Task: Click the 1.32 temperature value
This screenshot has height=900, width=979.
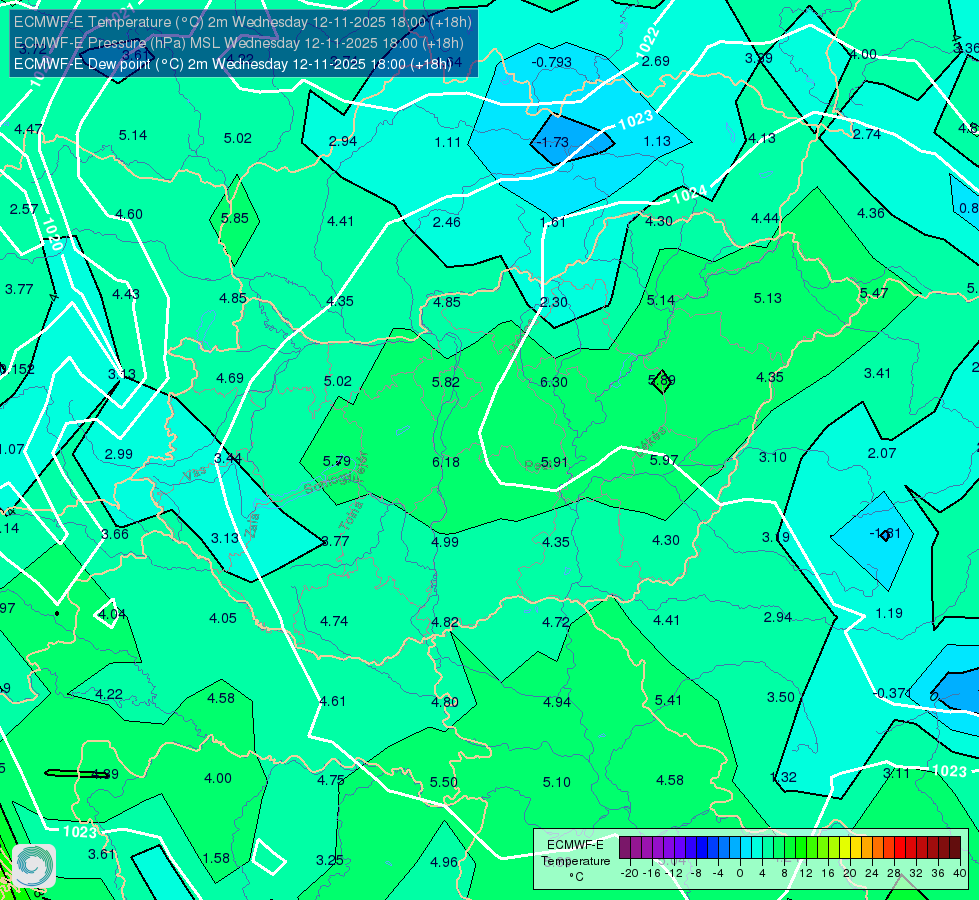Action: coord(784,777)
